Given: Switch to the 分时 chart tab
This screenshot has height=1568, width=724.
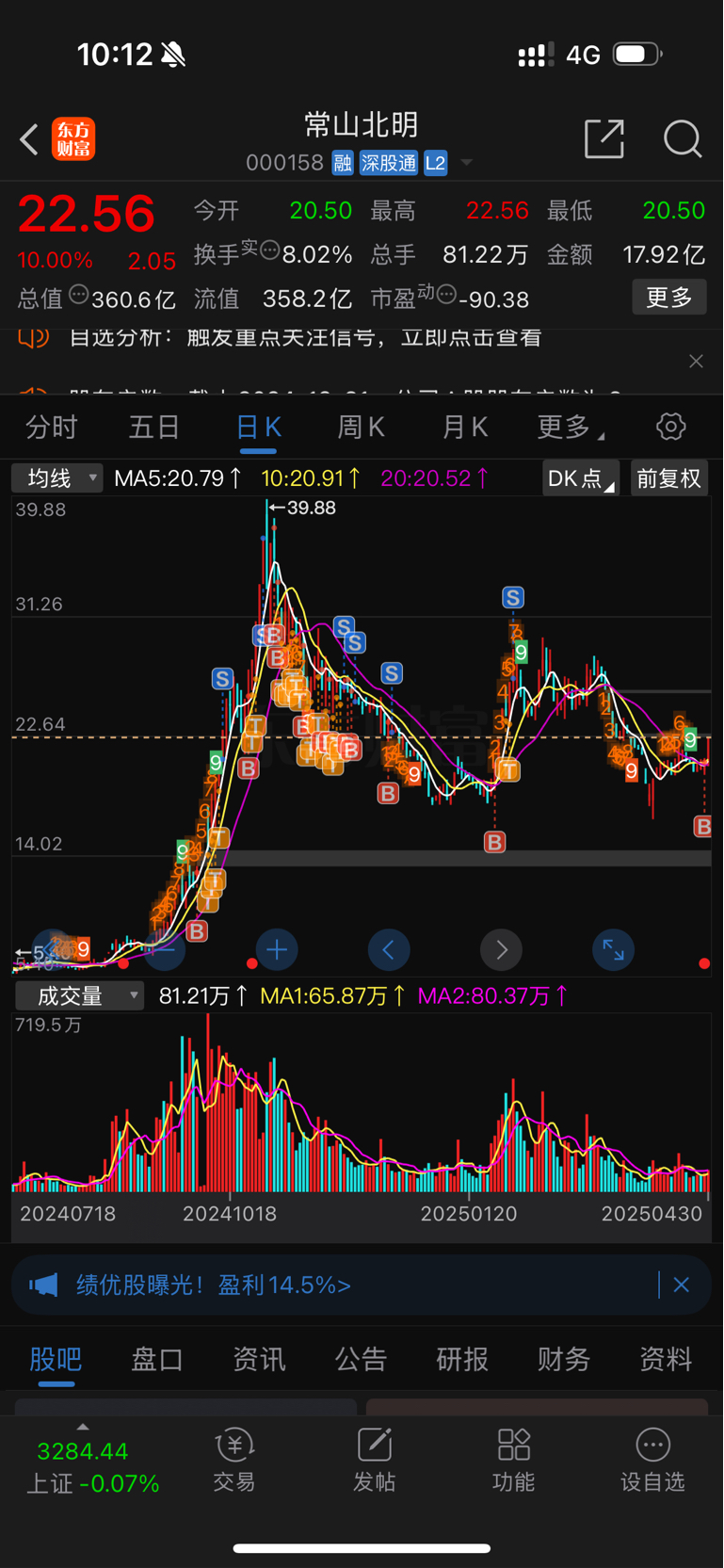Looking at the screenshot, I should click(52, 428).
